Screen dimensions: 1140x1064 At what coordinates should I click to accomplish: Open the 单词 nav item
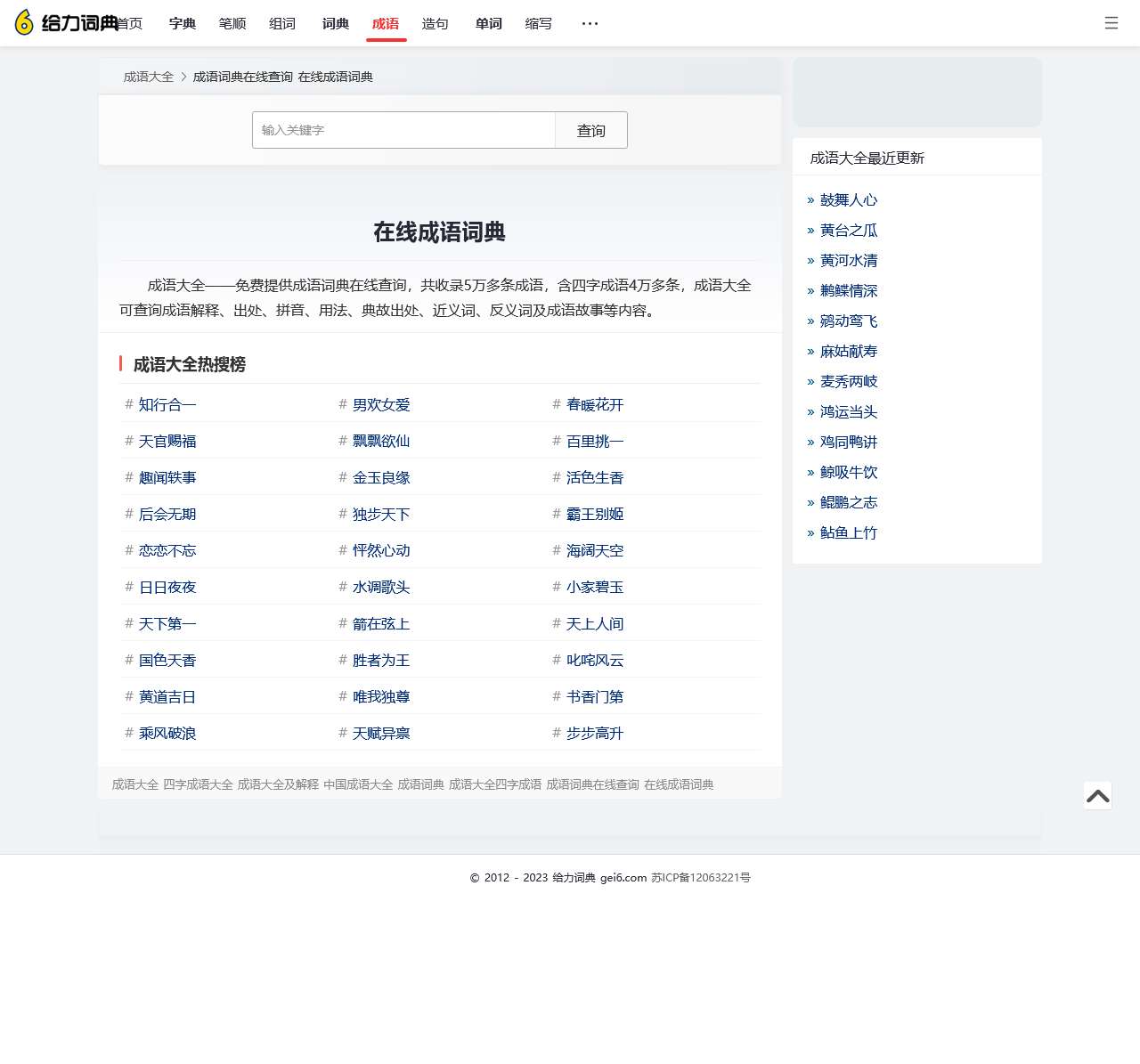(489, 23)
